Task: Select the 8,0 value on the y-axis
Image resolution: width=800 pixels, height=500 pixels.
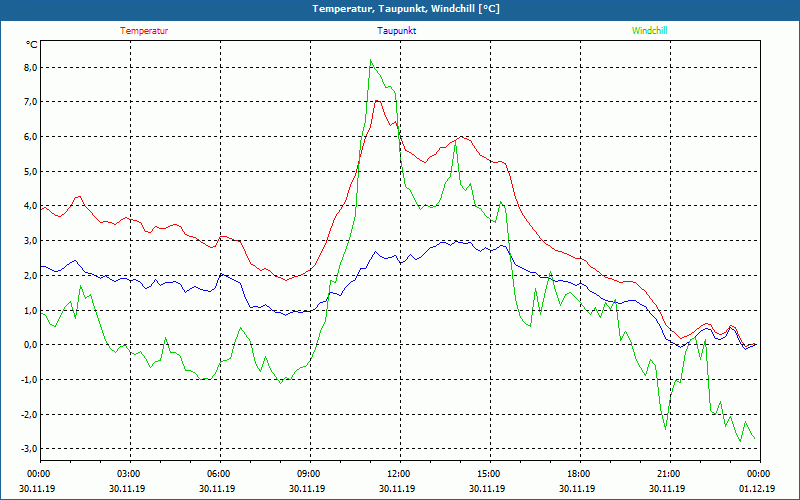Action: [29, 67]
